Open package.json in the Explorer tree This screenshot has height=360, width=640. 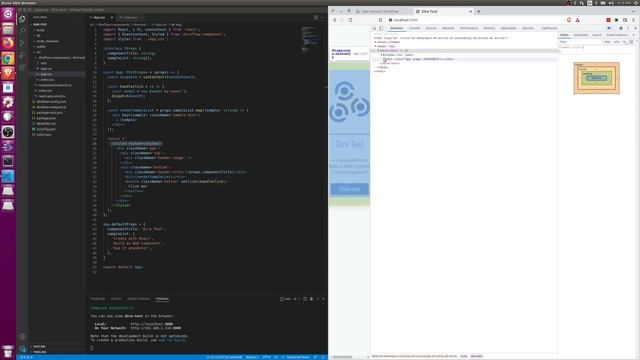[46, 118]
